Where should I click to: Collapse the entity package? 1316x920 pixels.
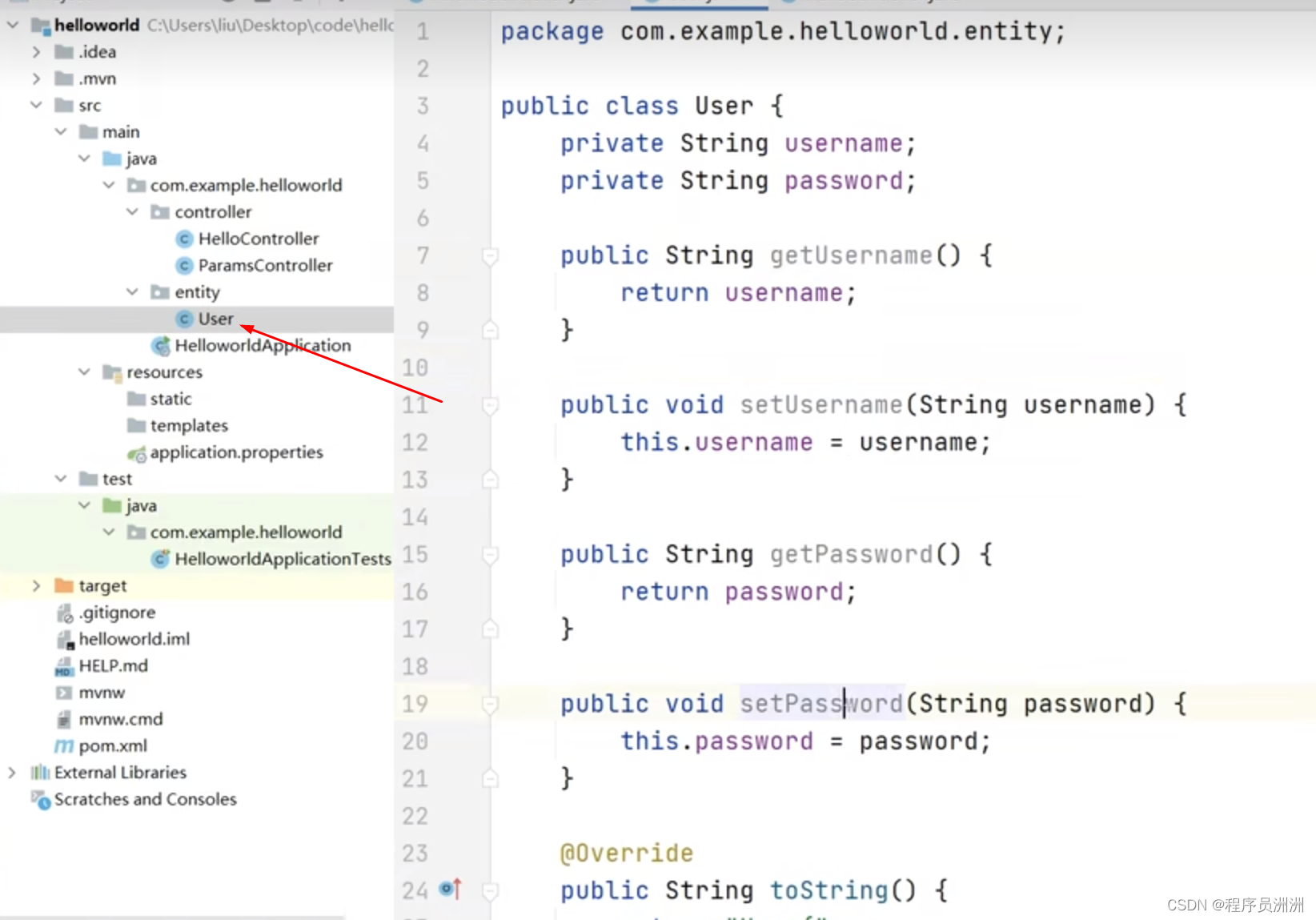[133, 291]
